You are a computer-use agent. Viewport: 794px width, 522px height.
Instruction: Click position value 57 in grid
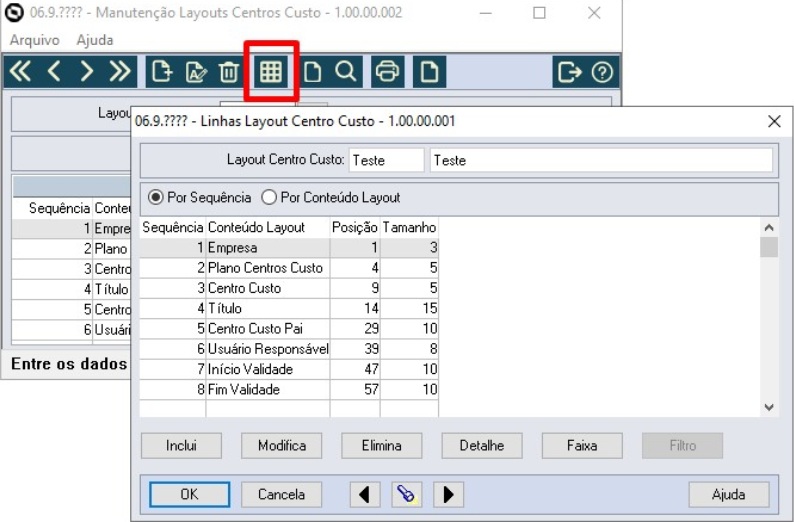[x=371, y=389]
